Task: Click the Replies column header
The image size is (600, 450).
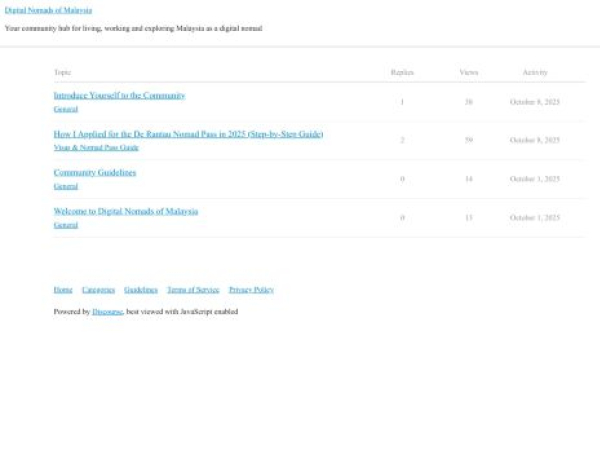Action: tap(402, 72)
